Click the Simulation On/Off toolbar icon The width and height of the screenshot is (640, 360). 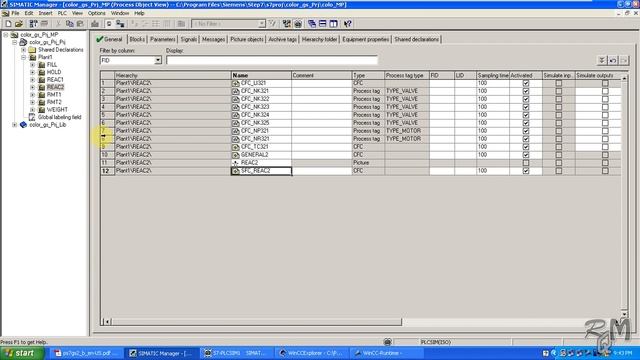pyautogui.click(x=298, y=24)
